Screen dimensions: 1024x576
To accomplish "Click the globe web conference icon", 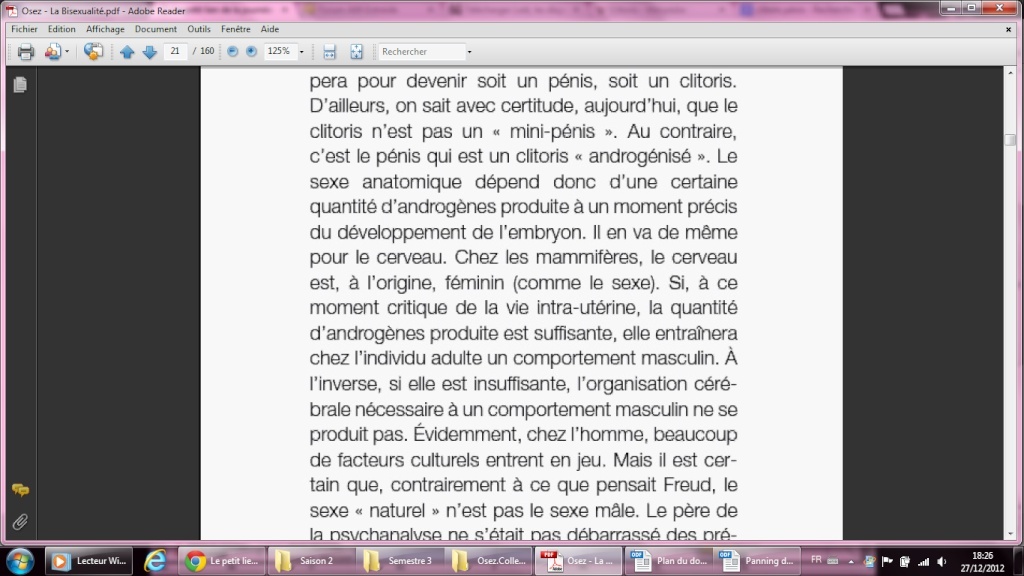I will 93,52.
